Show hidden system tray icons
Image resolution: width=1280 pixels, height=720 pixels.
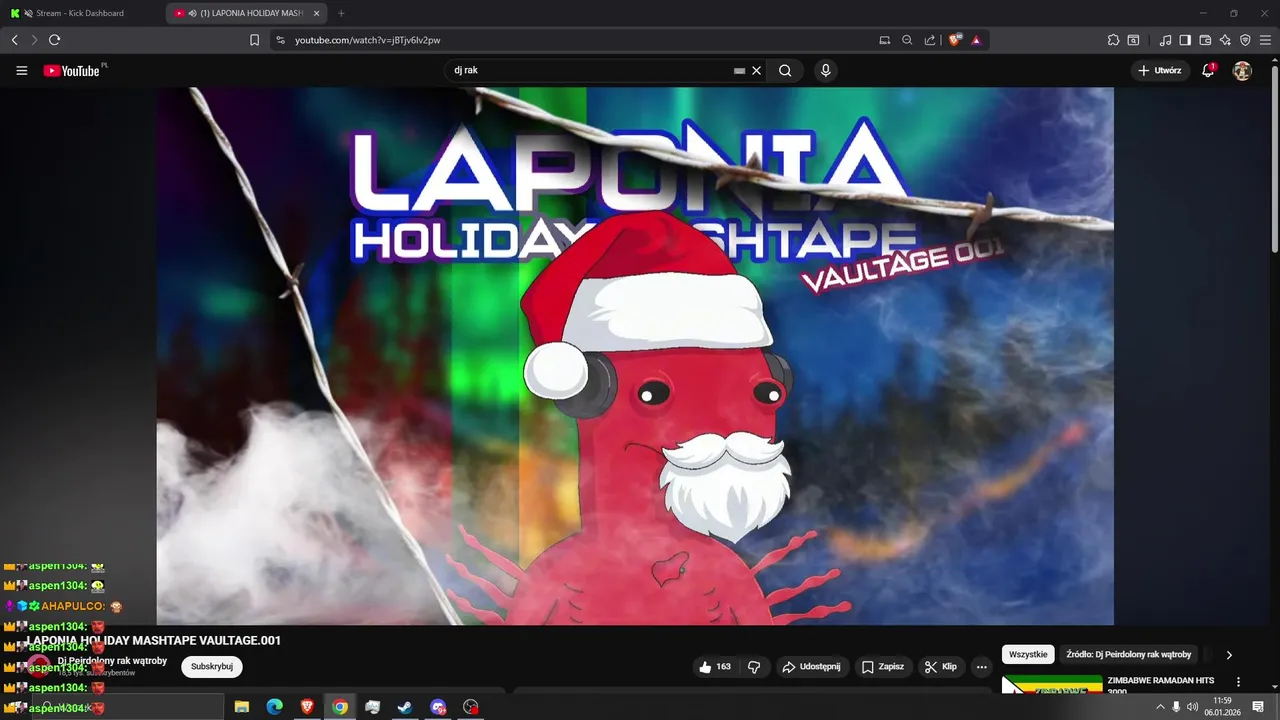pos(1160,707)
